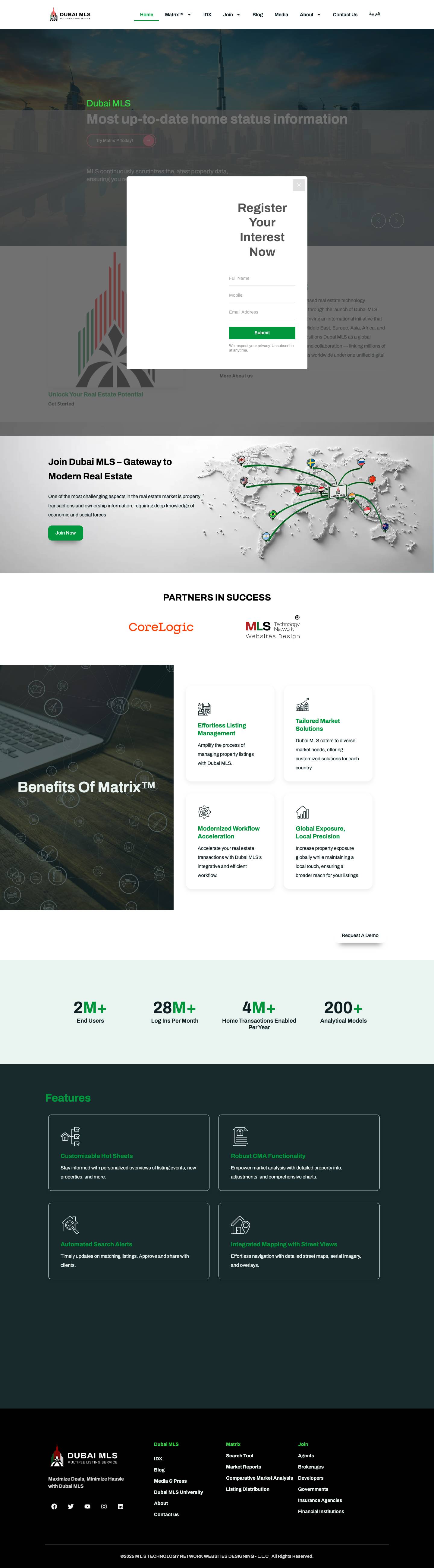Open the Market Reports footer link
The image size is (434, 1568).
point(244,1467)
